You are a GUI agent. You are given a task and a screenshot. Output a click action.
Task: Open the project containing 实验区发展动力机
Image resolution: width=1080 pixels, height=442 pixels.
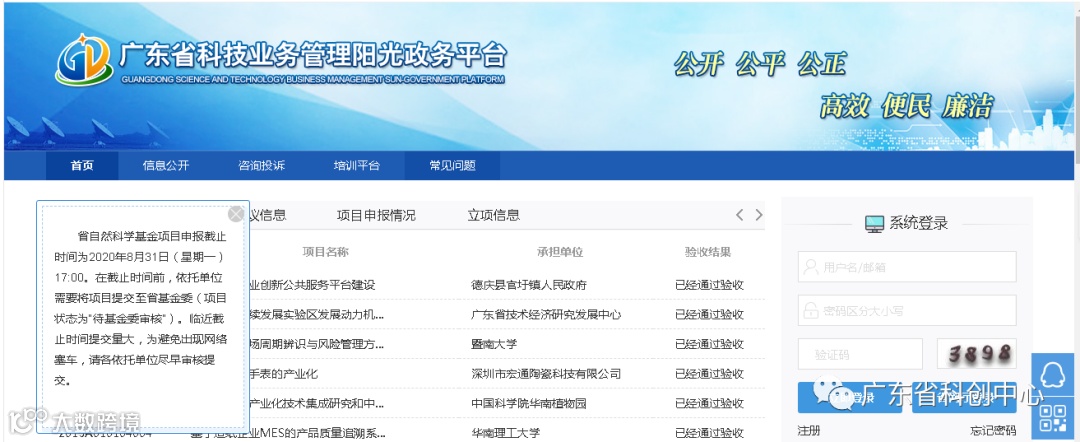click(317, 315)
